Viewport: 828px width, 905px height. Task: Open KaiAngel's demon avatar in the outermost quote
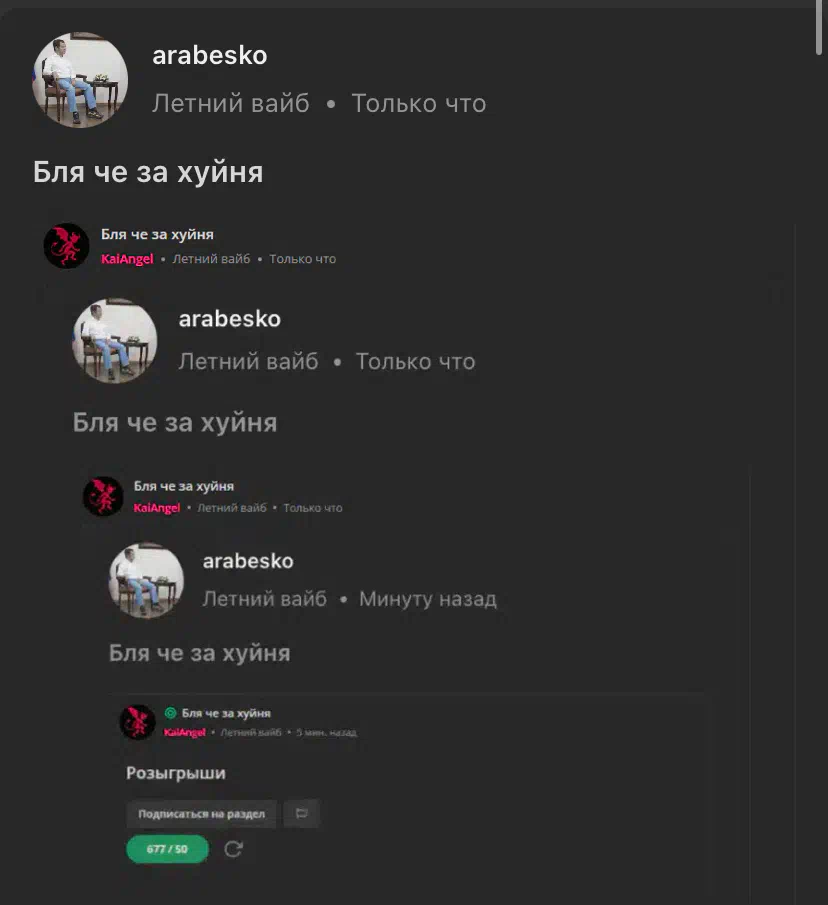66,246
